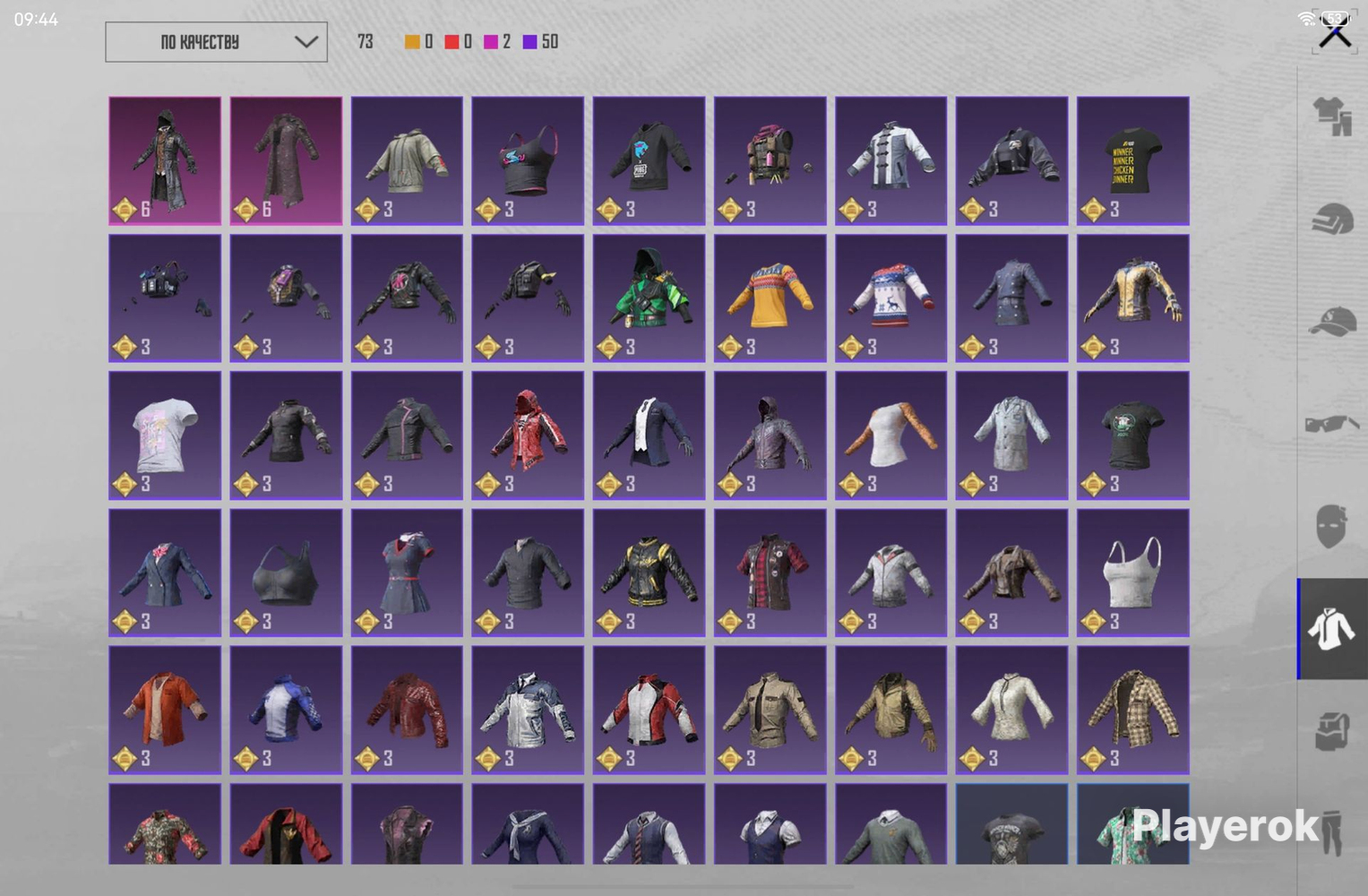The height and width of the screenshot is (896, 1368).
Task: Switch to the helmet category in the sidebar
Action: tap(1332, 218)
